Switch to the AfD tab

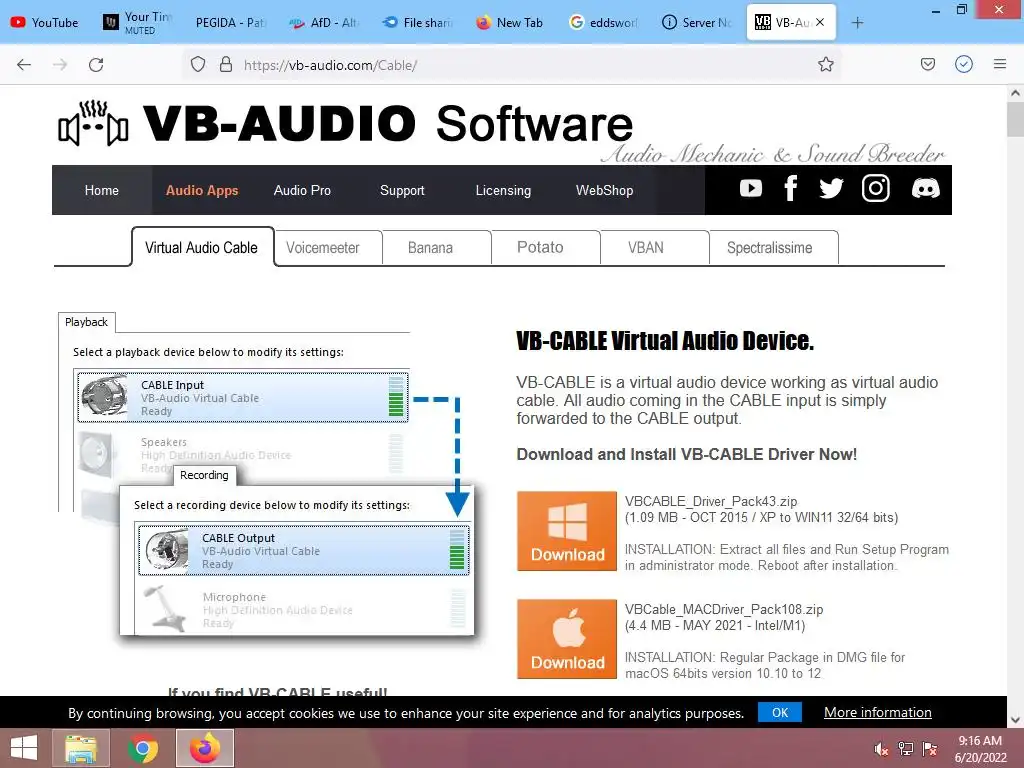(x=323, y=22)
